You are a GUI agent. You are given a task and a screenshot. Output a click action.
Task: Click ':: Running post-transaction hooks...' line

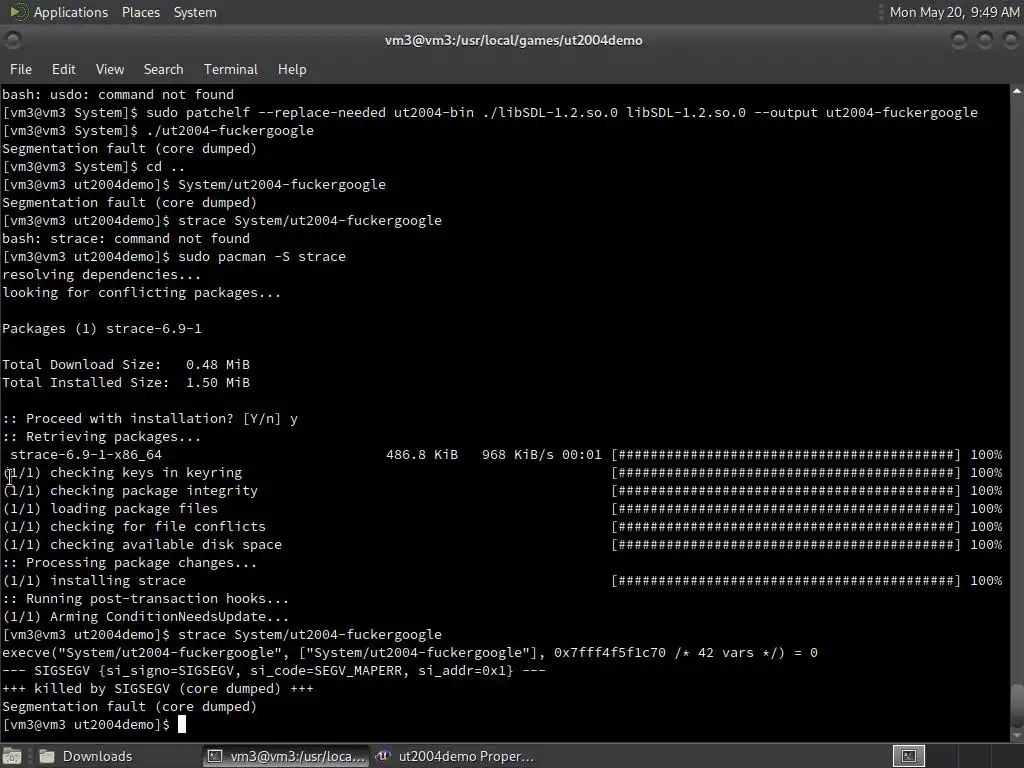145,599
